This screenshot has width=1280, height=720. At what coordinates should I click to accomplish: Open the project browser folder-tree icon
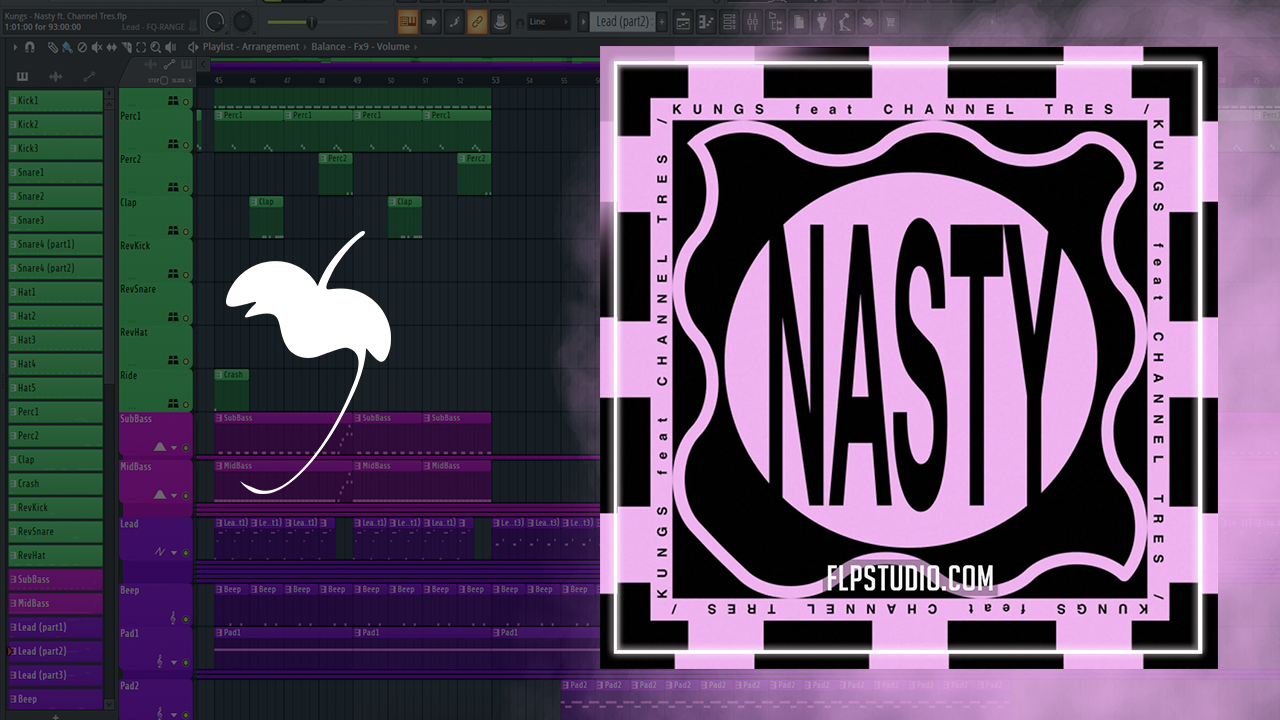coord(776,21)
